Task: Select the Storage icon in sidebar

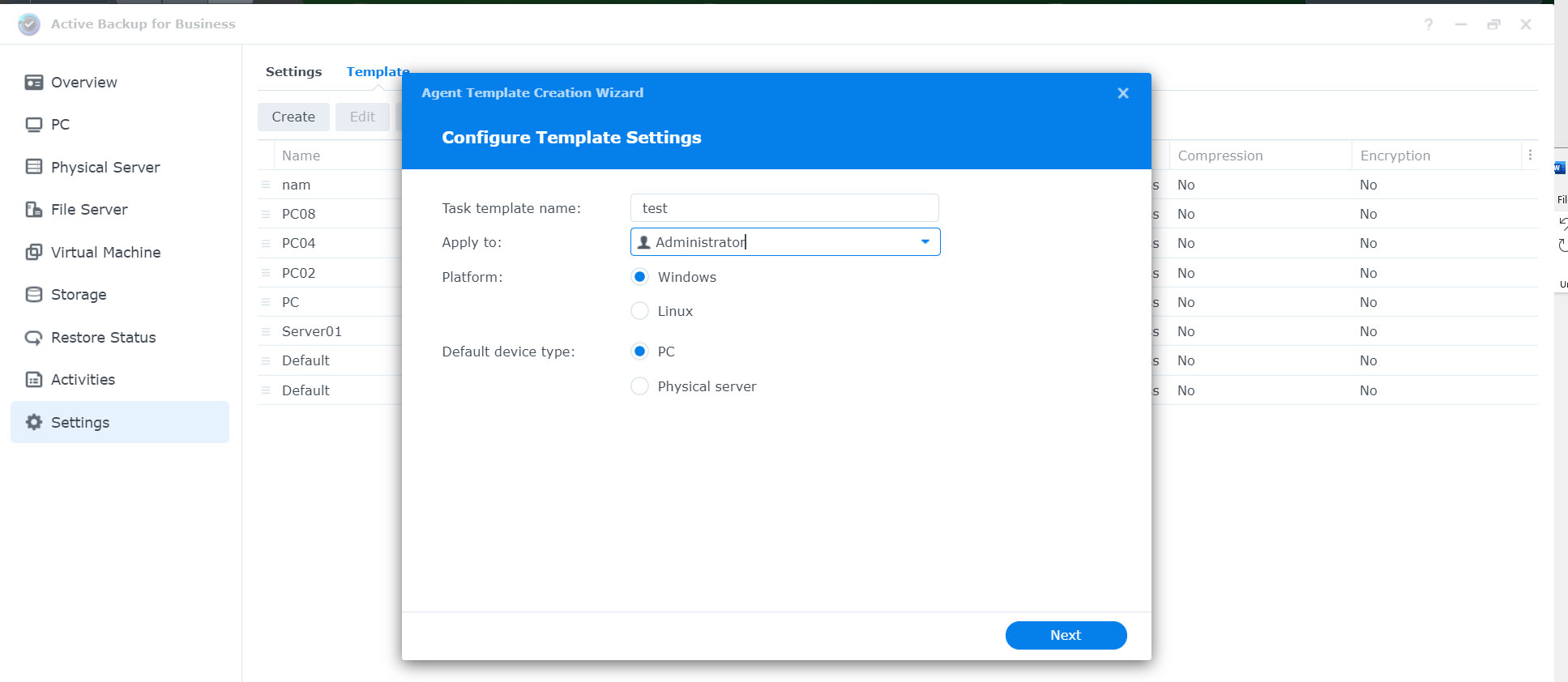Action: click(33, 294)
